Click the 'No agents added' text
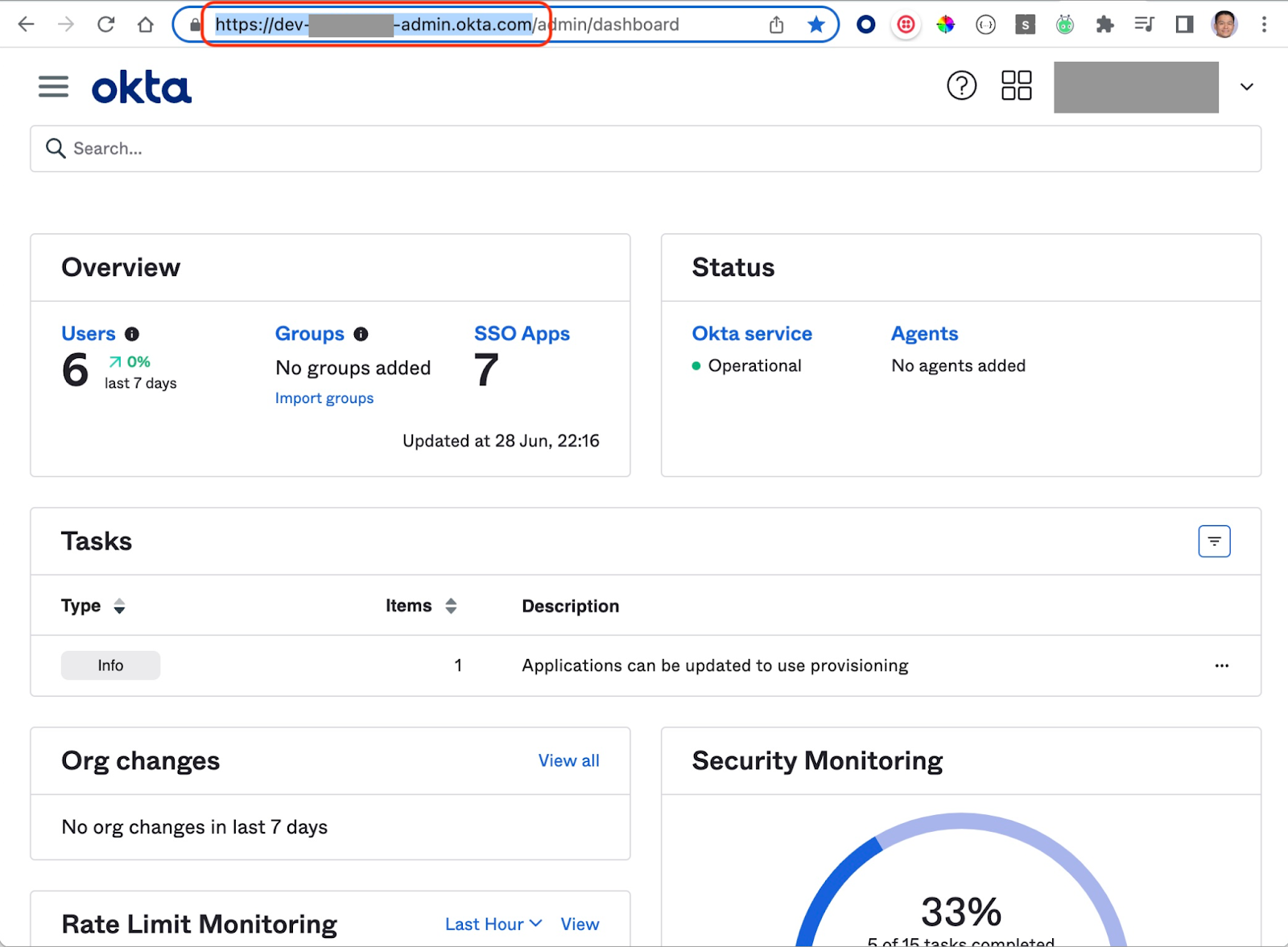 (958, 366)
